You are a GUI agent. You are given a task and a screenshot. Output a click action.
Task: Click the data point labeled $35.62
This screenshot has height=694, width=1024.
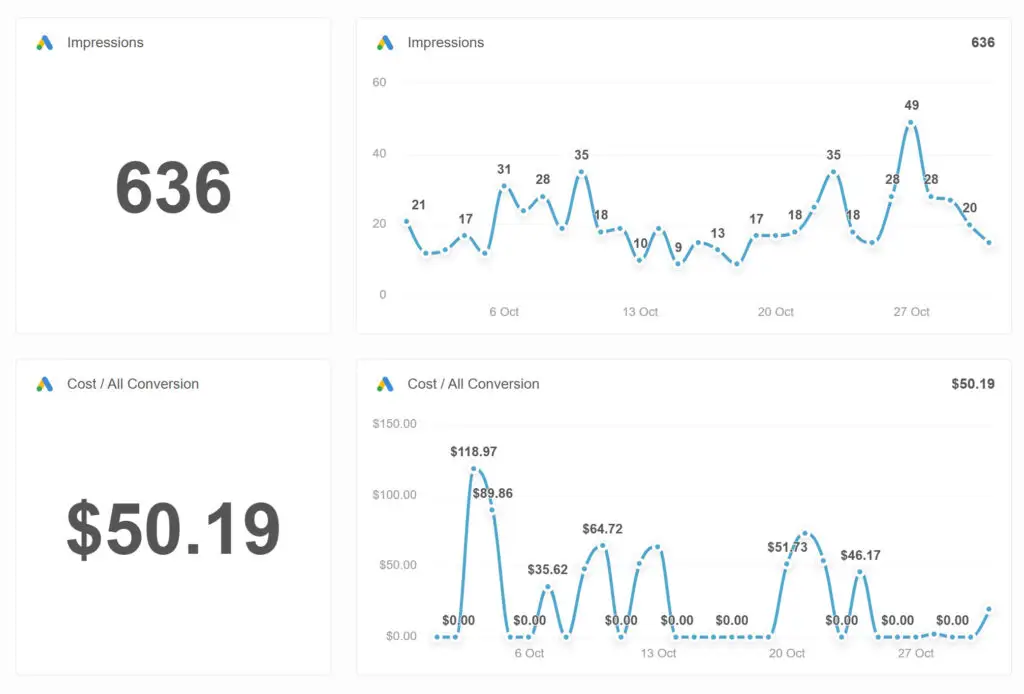(547, 587)
